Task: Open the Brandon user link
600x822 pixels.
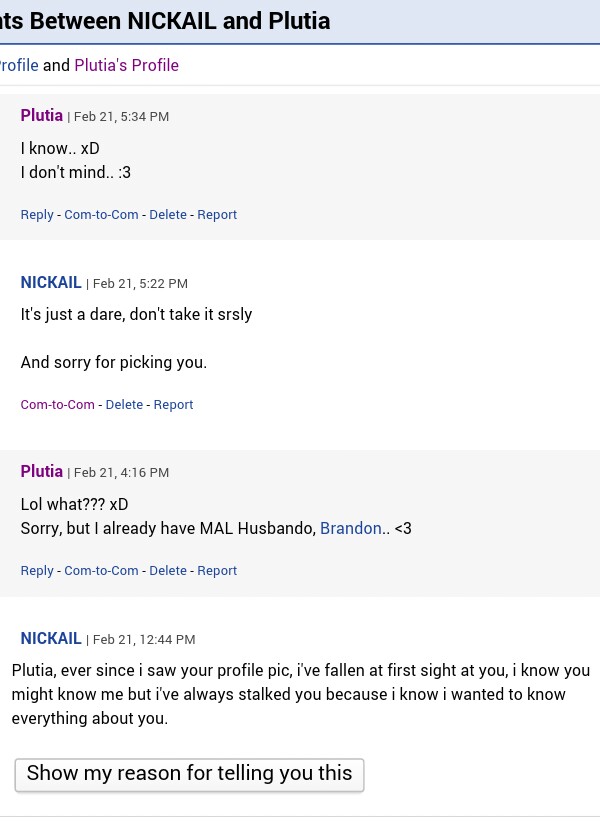Action: click(x=350, y=528)
